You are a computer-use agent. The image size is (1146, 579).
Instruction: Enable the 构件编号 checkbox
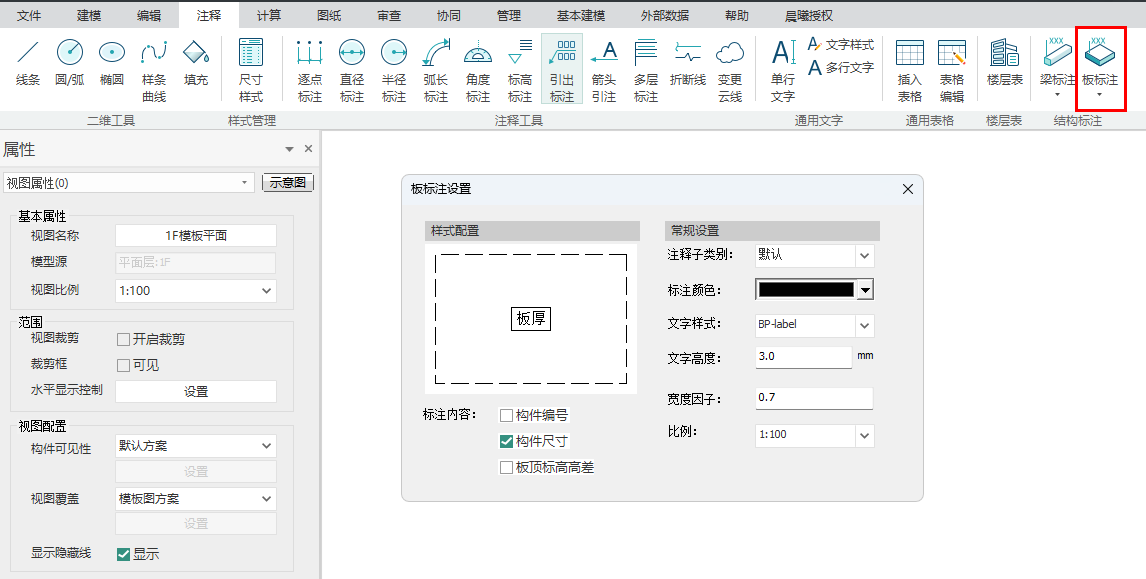coord(507,415)
